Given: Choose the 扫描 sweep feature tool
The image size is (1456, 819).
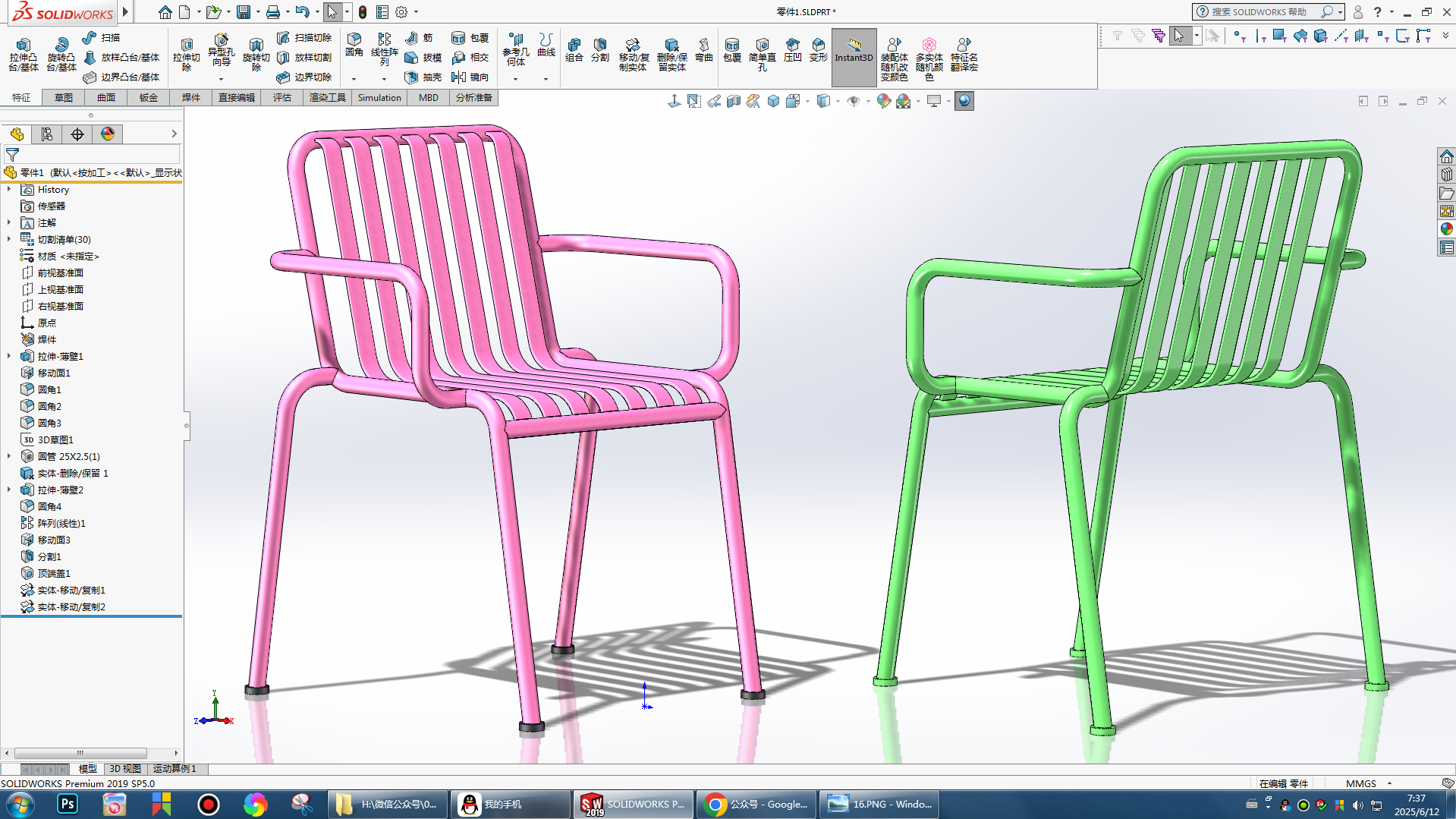Looking at the screenshot, I should (x=102, y=37).
